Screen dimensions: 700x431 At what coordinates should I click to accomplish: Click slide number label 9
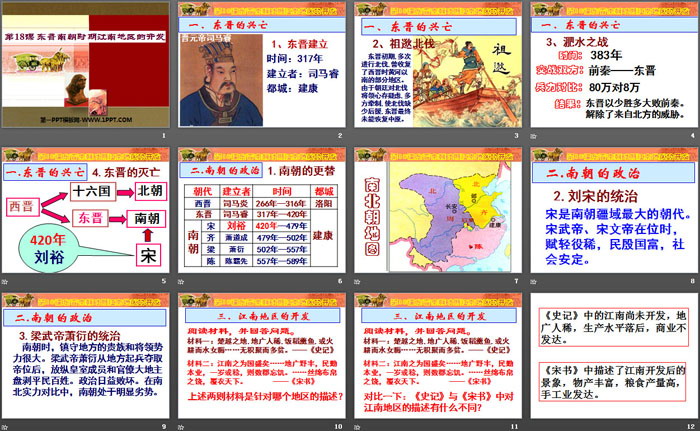164,427
